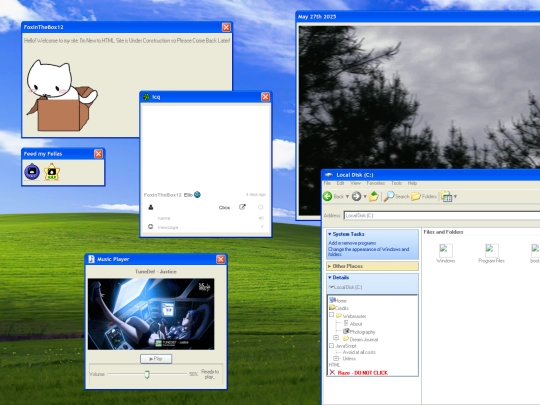Toggle the Folders button in Local Disk toolbar
The height and width of the screenshot is (405, 540).
[x=424, y=196]
